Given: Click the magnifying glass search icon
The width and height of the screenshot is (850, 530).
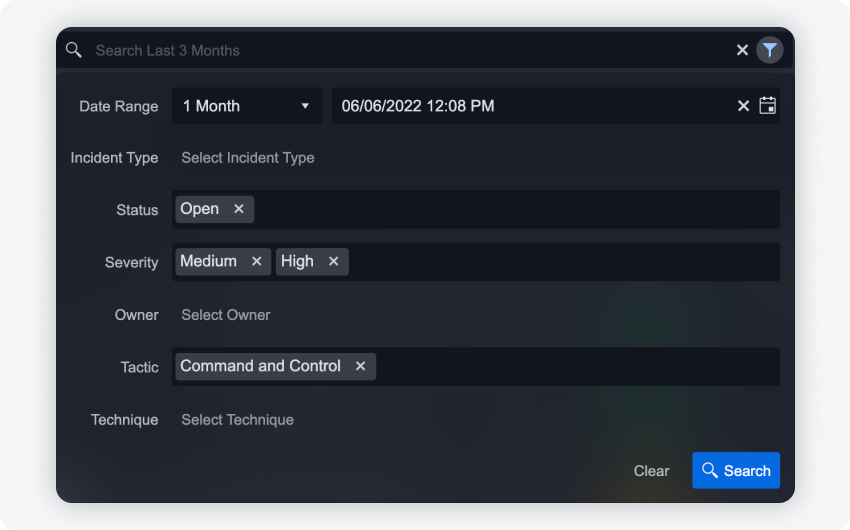Looking at the screenshot, I should pyautogui.click(x=74, y=50).
